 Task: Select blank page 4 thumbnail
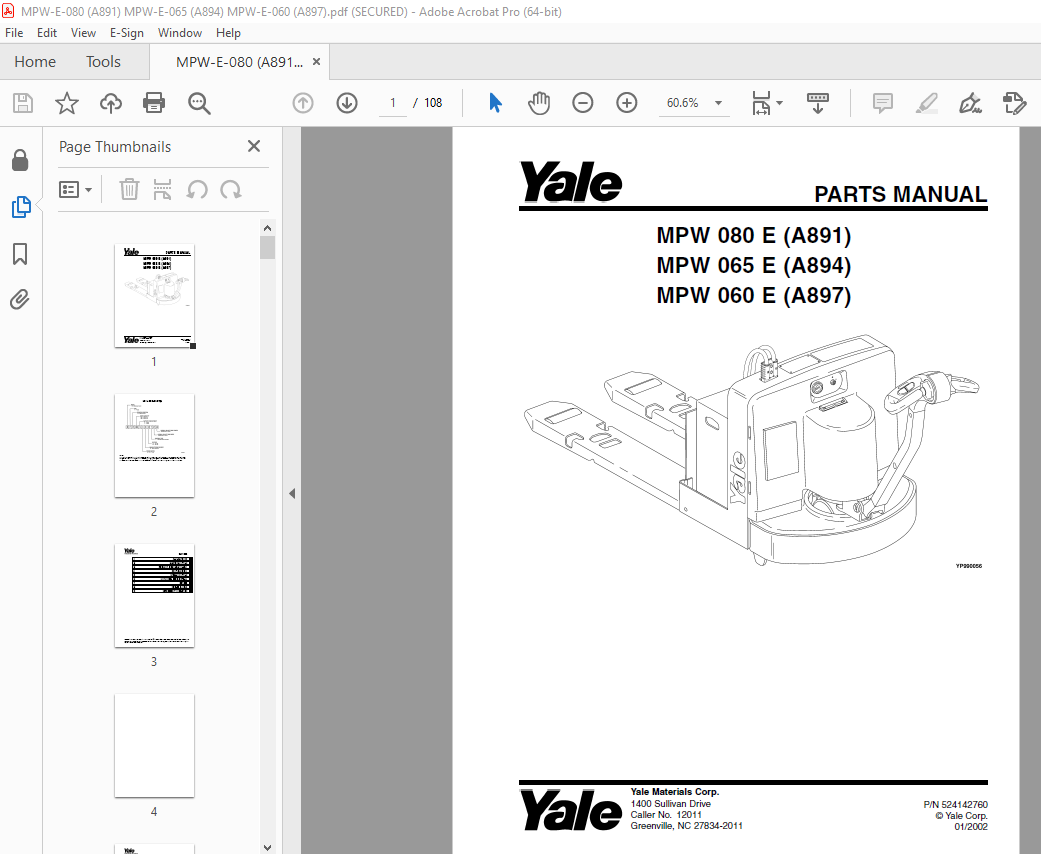pos(154,746)
